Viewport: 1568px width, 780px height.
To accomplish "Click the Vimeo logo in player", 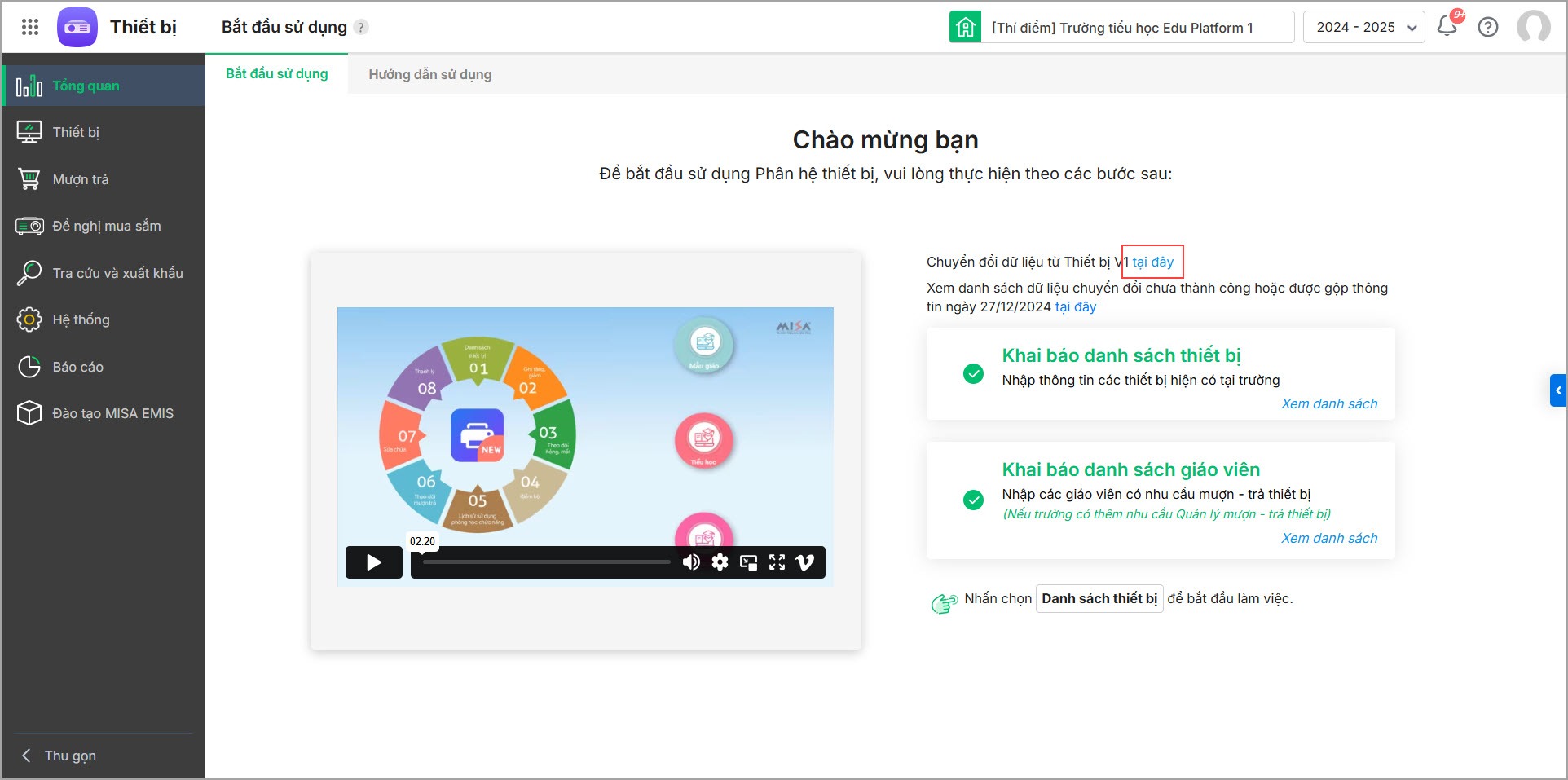I will [x=805, y=562].
